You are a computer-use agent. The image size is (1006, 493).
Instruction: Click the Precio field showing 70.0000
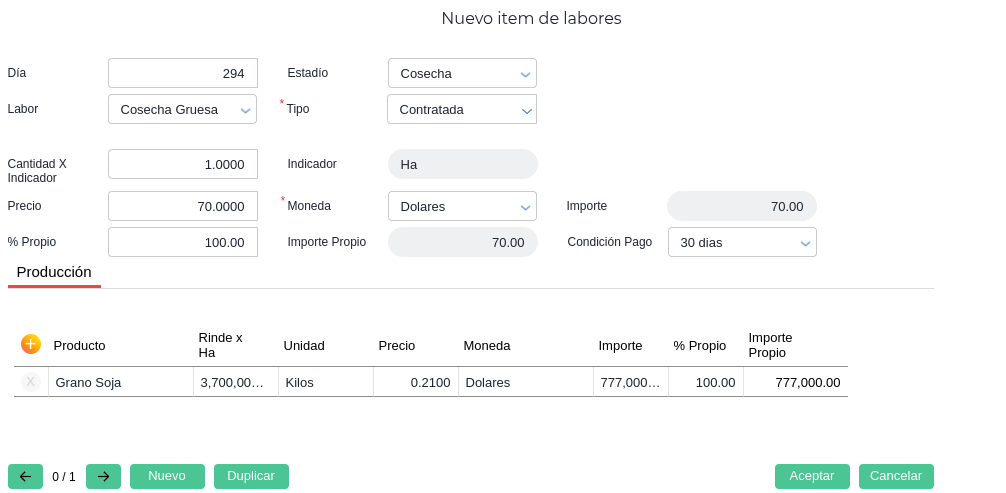[183, 206]
